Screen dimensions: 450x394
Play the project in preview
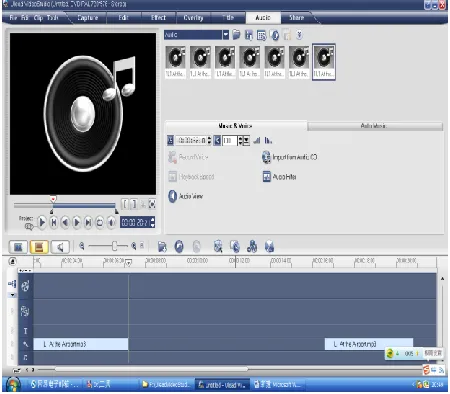click(x=42, y=222)
